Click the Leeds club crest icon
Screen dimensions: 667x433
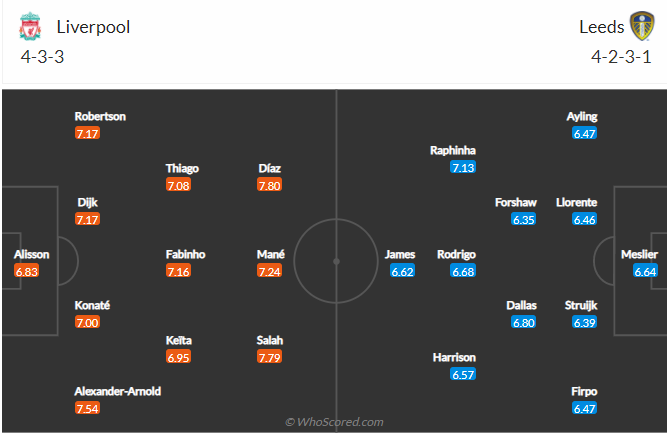(642, 26)
